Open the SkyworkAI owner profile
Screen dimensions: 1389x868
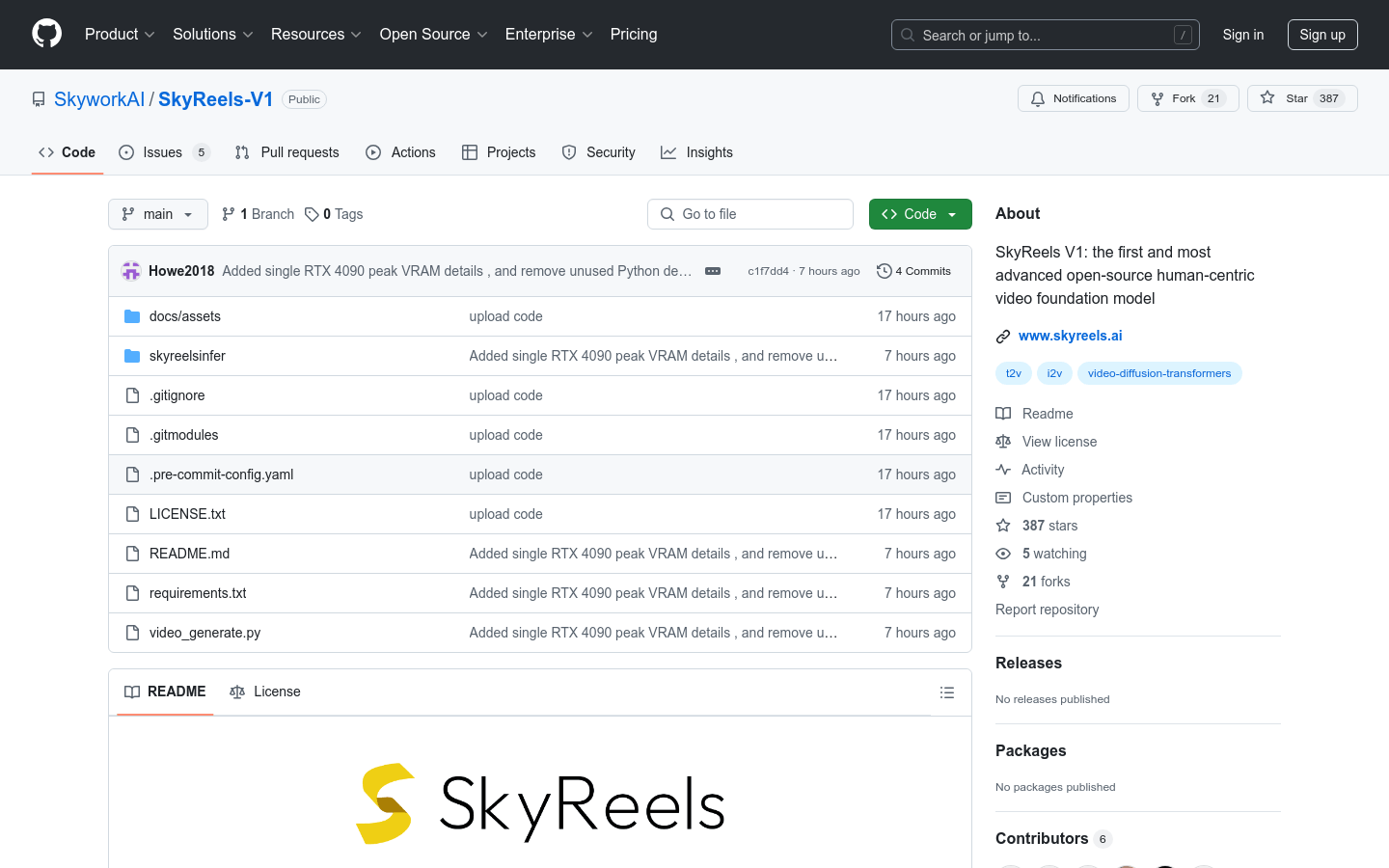[x=99, y=99]
